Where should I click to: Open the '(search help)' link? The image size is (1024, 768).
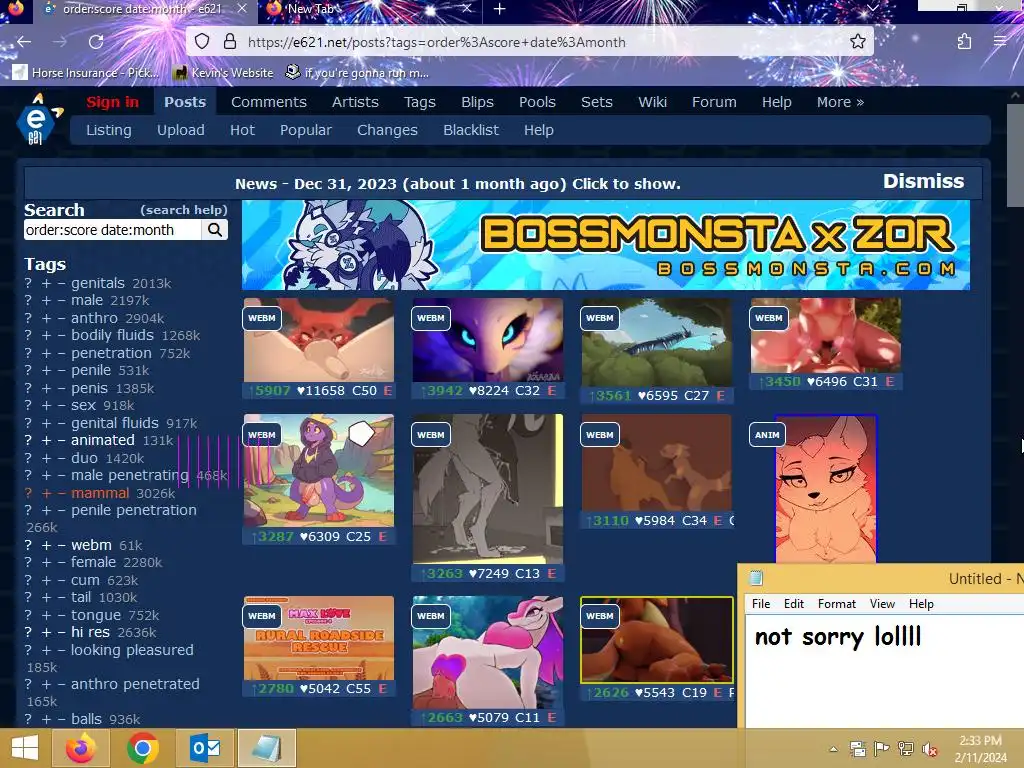coord(184,210)
